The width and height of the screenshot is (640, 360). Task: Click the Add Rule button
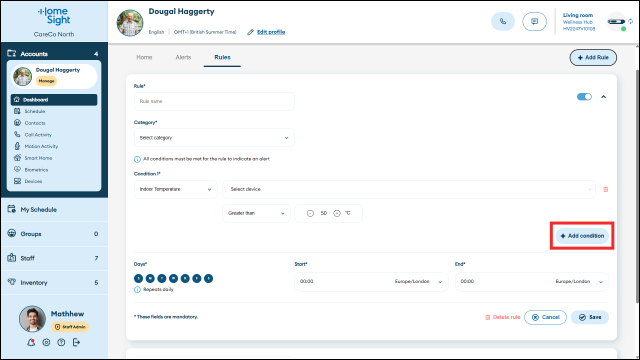(593, 58)
